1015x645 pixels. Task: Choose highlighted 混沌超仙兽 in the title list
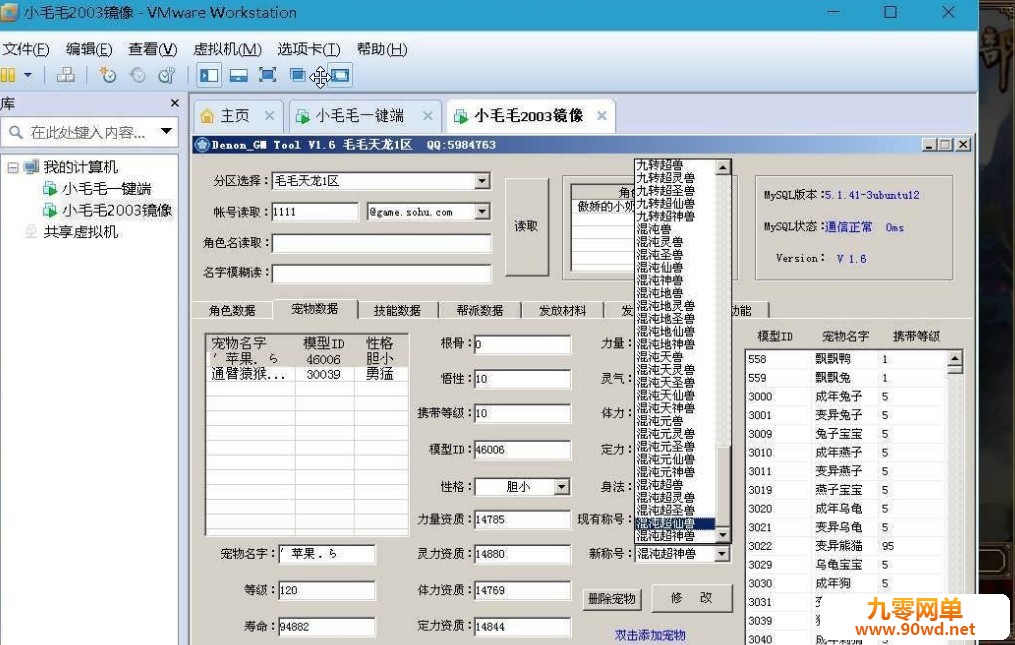click(x=675, y=523)
